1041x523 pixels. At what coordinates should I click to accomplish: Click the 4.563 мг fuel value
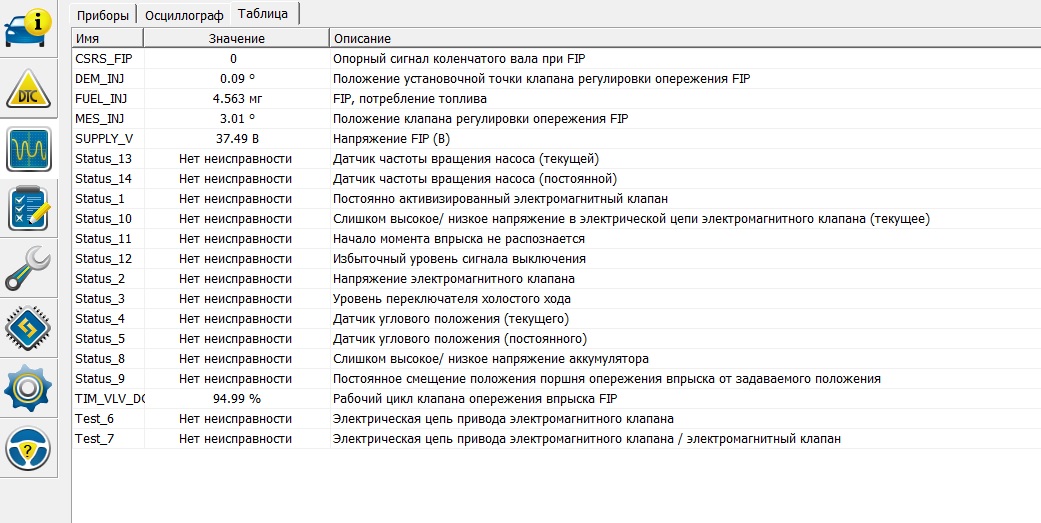236,98
